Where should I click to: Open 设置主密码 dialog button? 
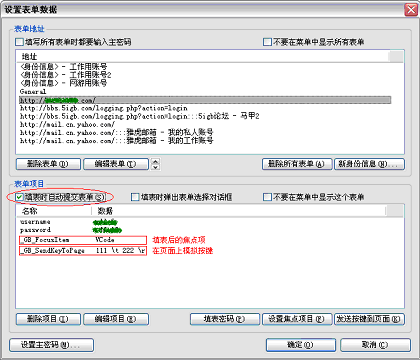point(51,345)
